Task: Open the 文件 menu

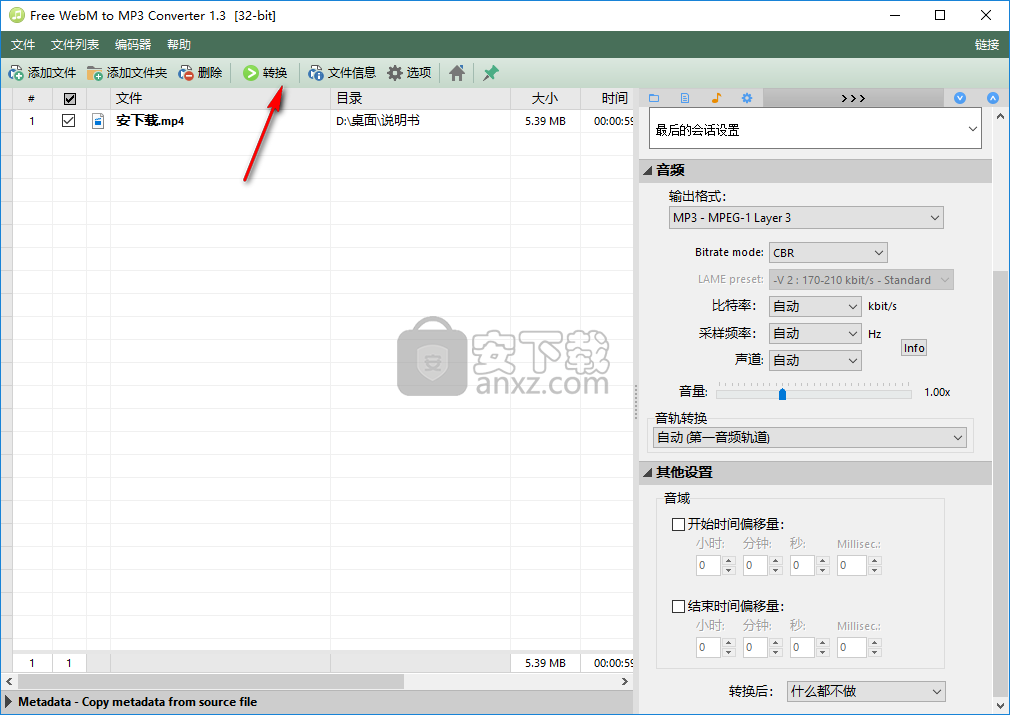Action: pos(23,44)
